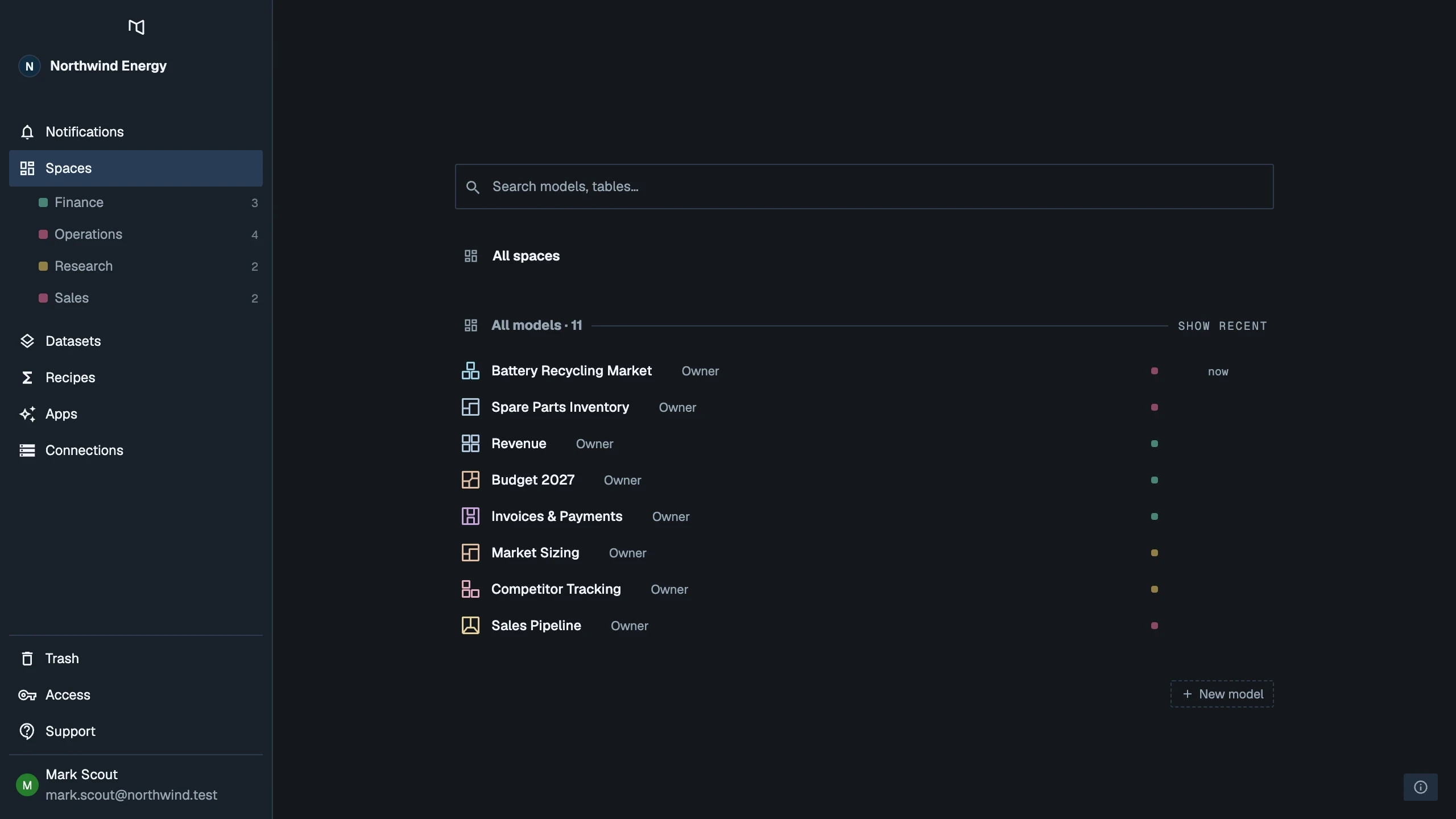
Task: Click the Trash bin icon
Action: (27, 659)
